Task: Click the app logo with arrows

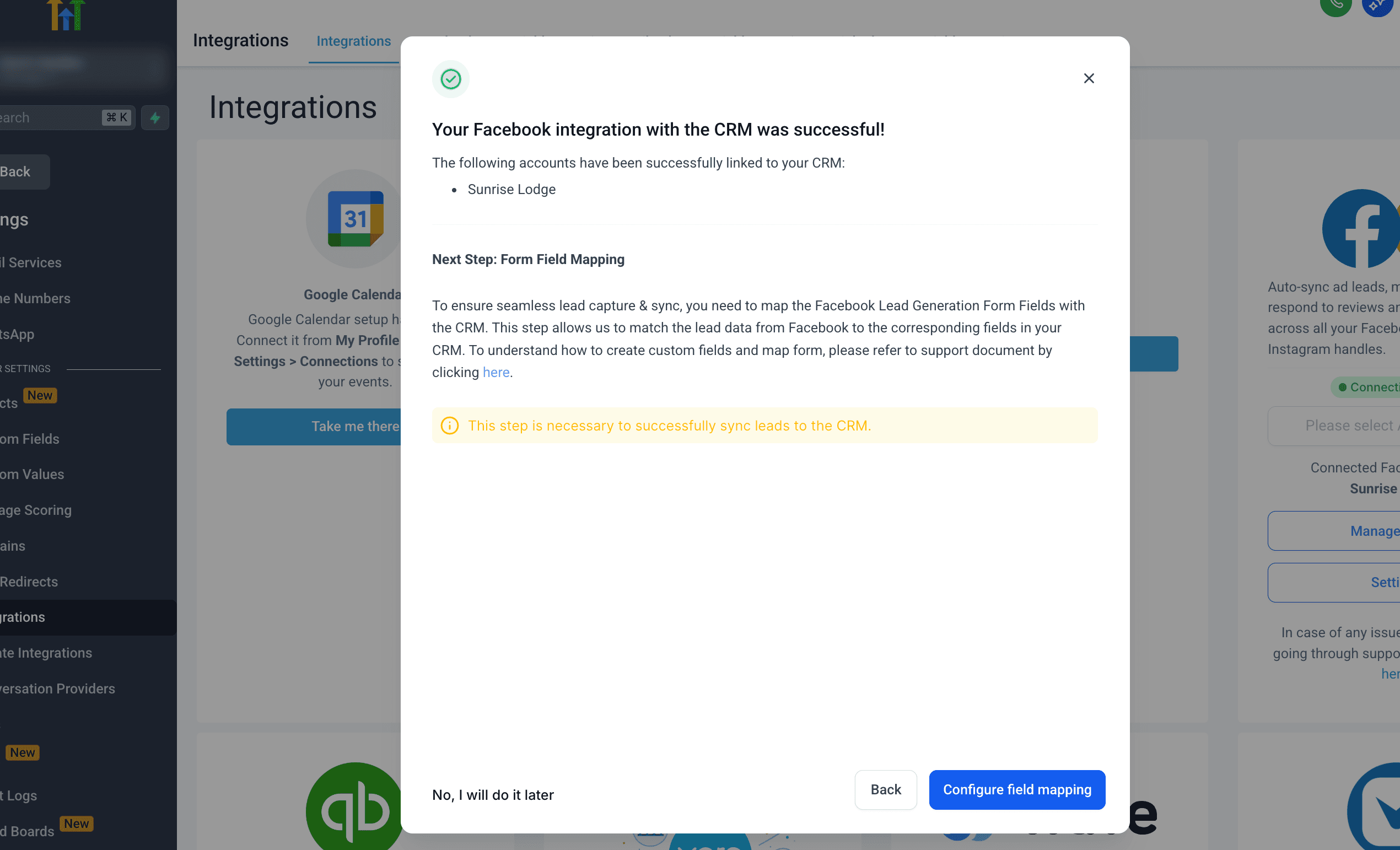Action: point(66,15)
